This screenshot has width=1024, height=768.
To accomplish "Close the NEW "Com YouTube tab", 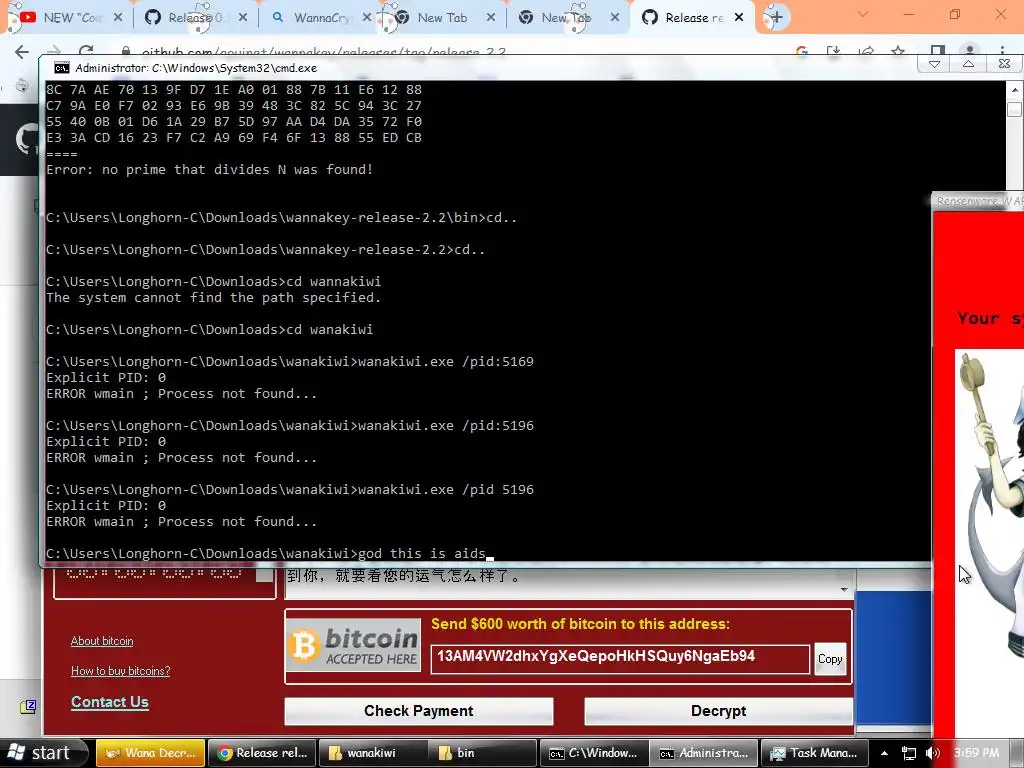I will pyautogui.click(x=118, y=18).
